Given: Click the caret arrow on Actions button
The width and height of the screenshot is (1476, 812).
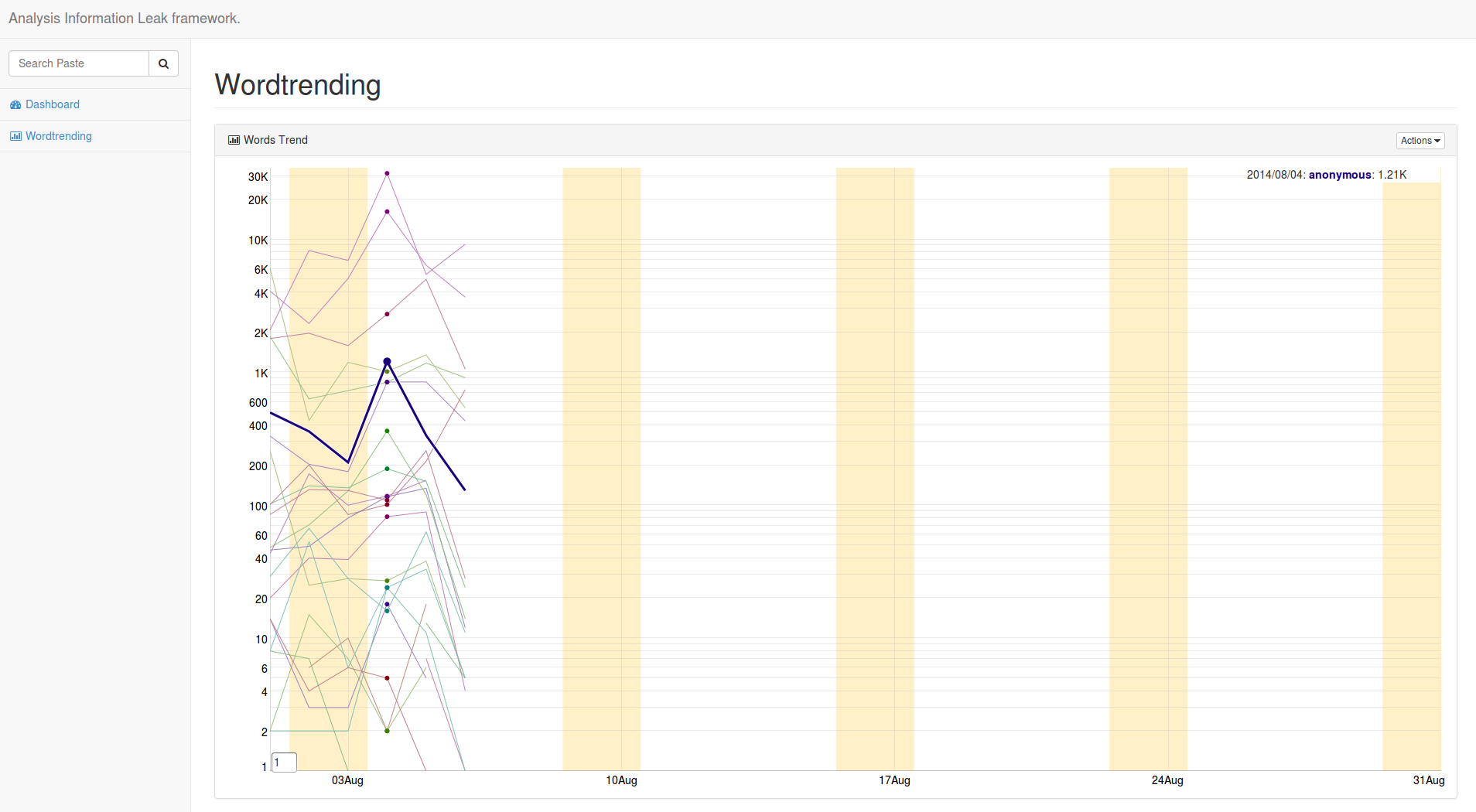Looking at the screenshot, I should coord(1437,141).
